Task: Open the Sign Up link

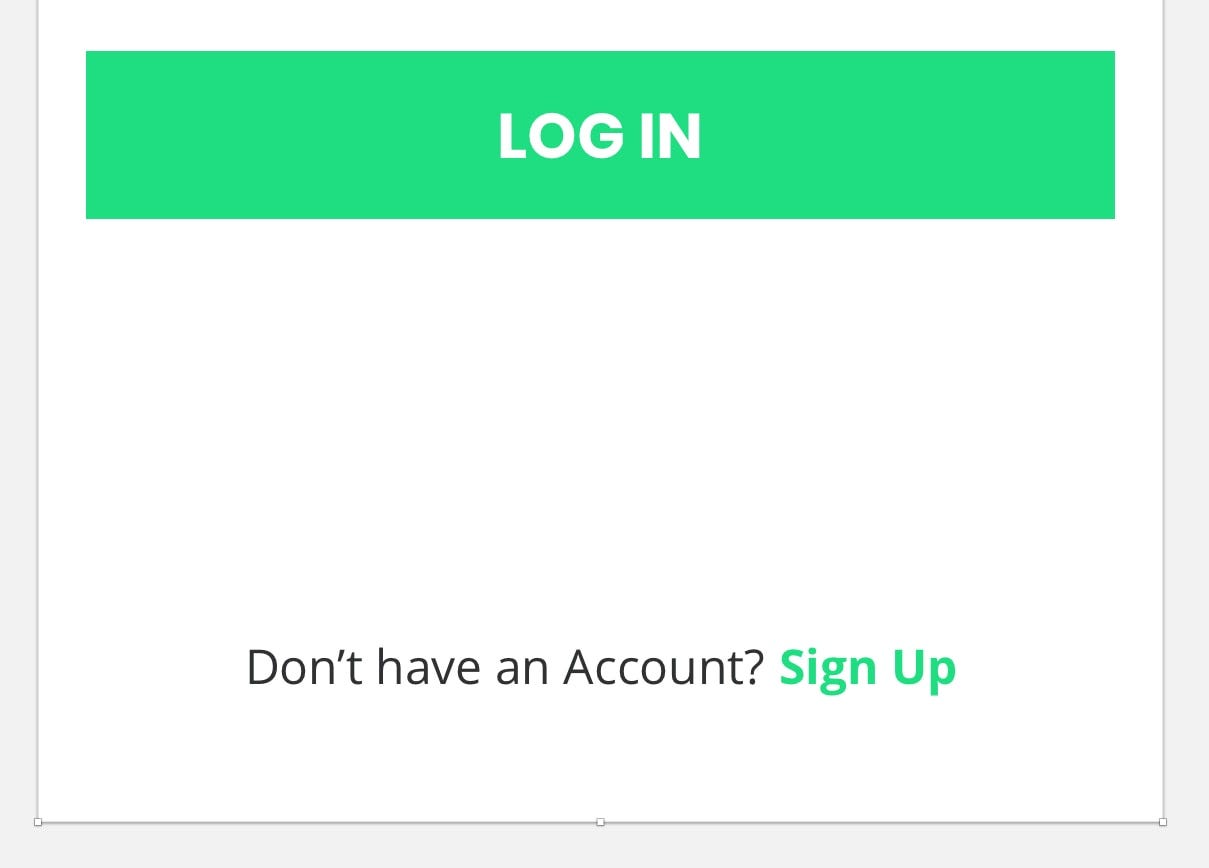Action: 867,668
